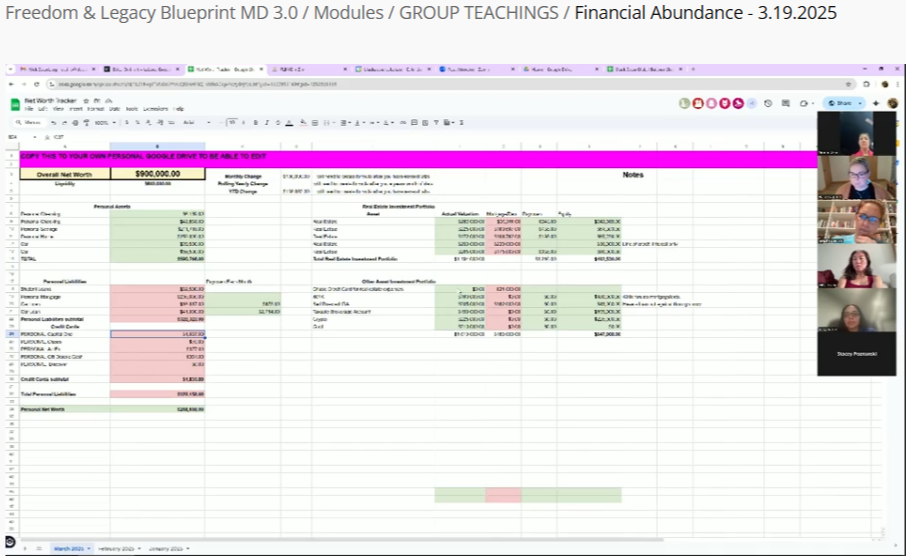Open the Google Sheets home icon

(15, 105)
